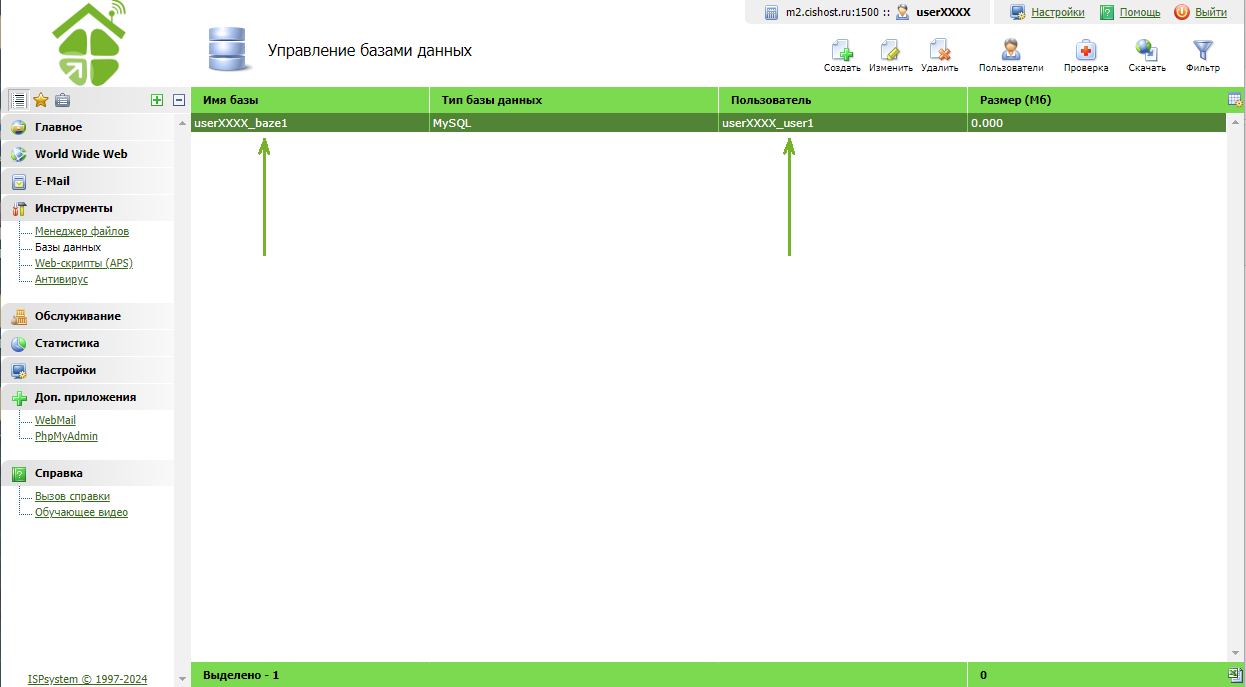Open the Менеджер файлов link
This screenshot has height=687, width=1246.
(82, 231)
